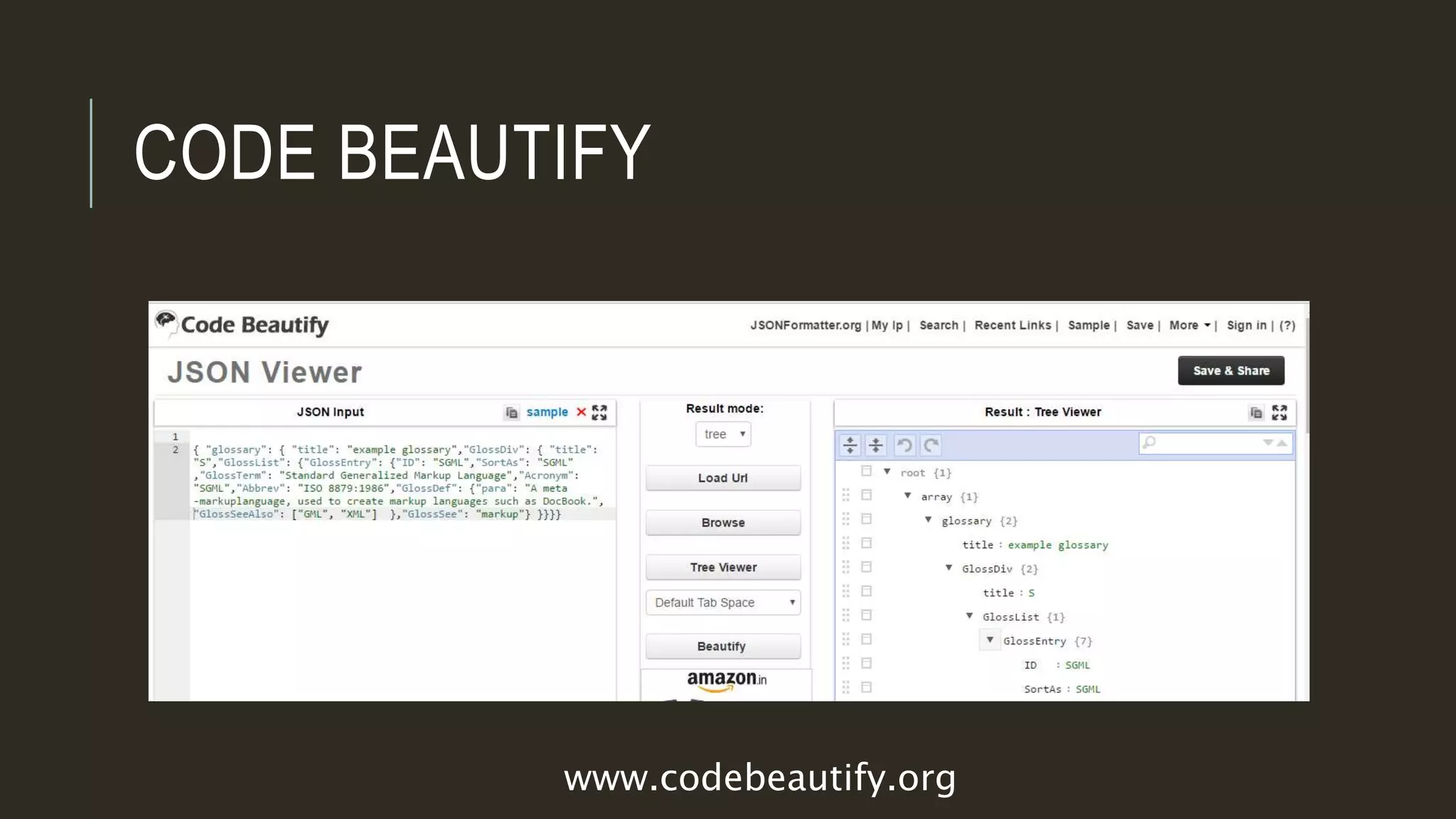Image resolution: width=1456 pixels, height=819 pixels.
Task: Expand the Result Tree Viewer fullscreen
Action: point(1280,412)
